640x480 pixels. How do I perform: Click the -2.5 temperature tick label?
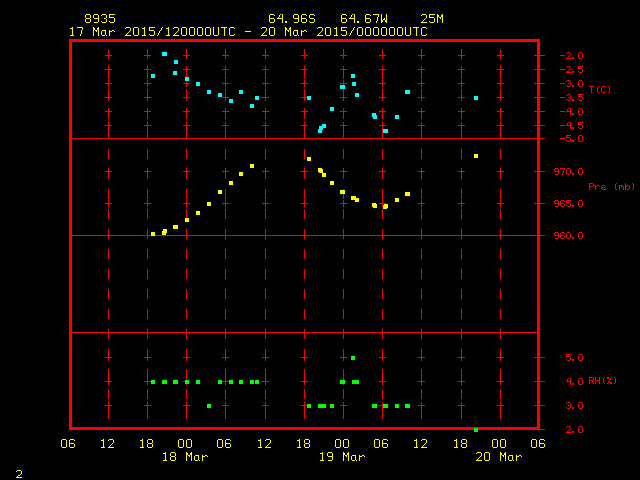tap(571, 70)
